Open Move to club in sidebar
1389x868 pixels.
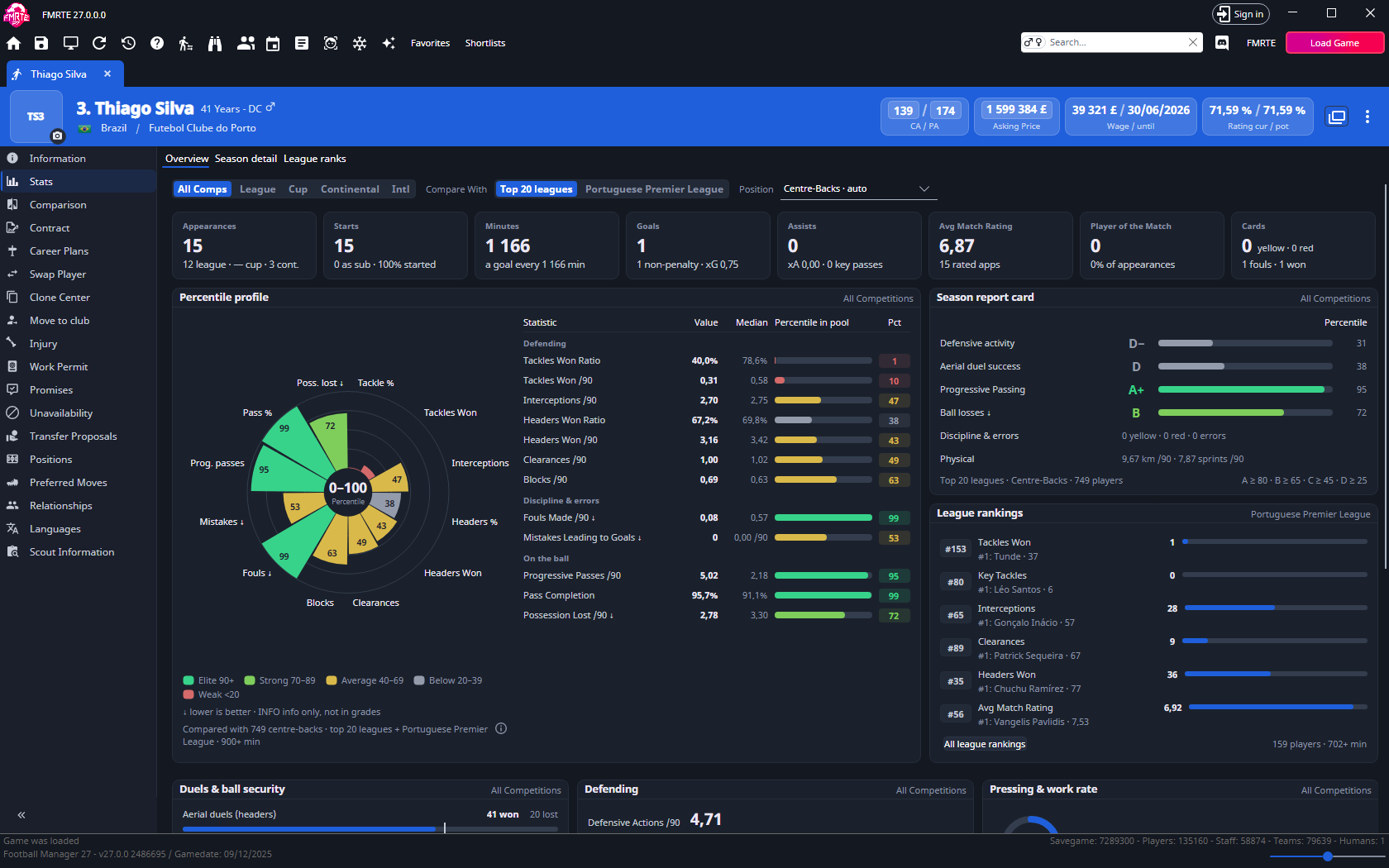pyautogui.click(x=79, y=320)
